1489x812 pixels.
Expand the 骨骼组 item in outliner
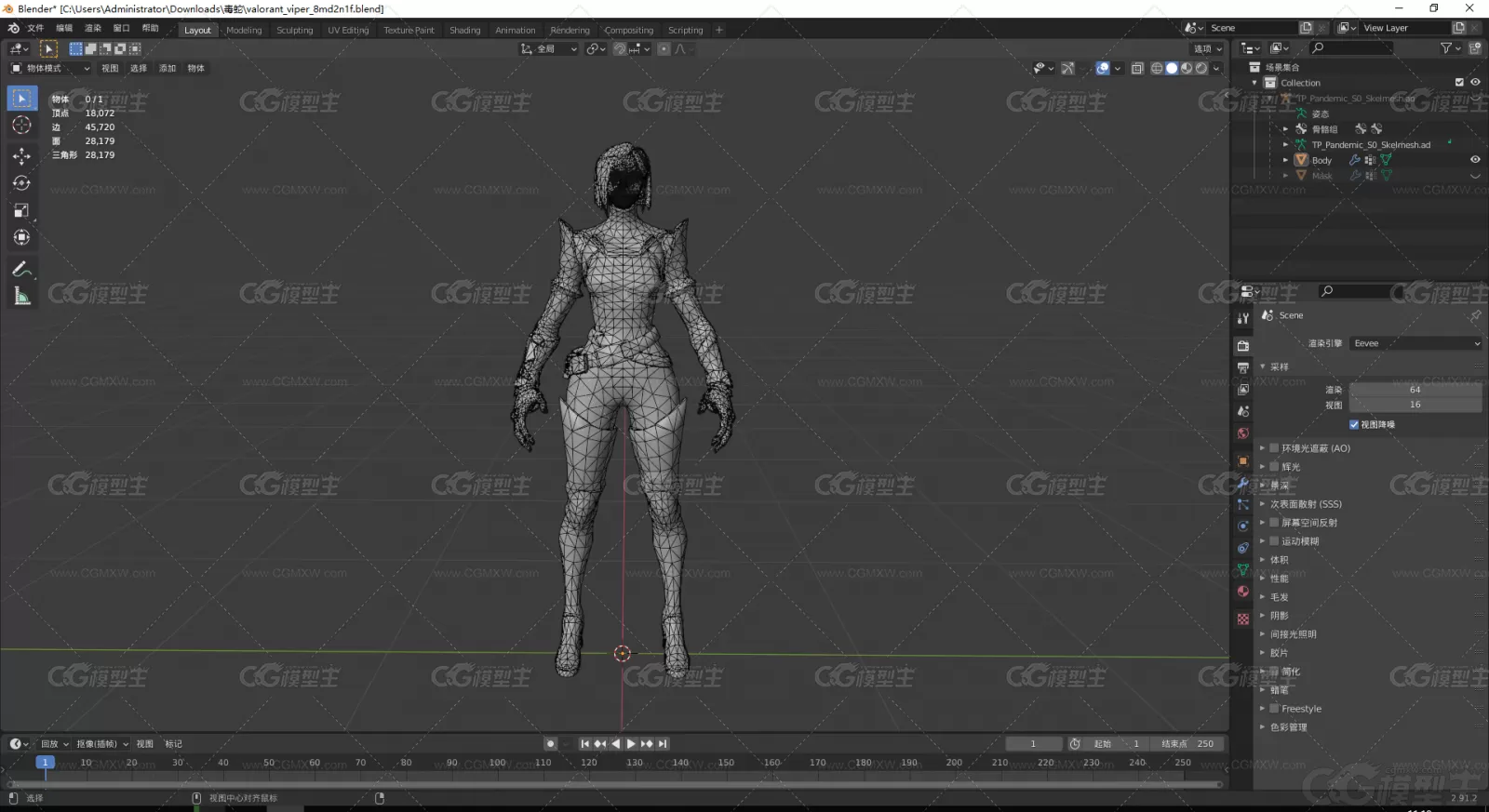[x=1285, y=129]
